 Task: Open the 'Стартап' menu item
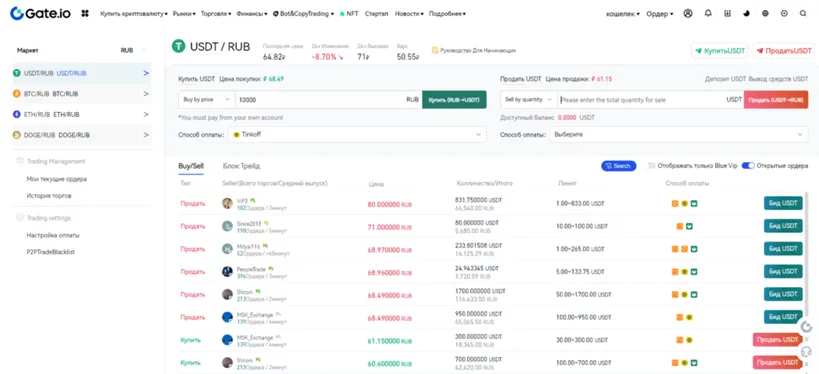pos(377,14)
